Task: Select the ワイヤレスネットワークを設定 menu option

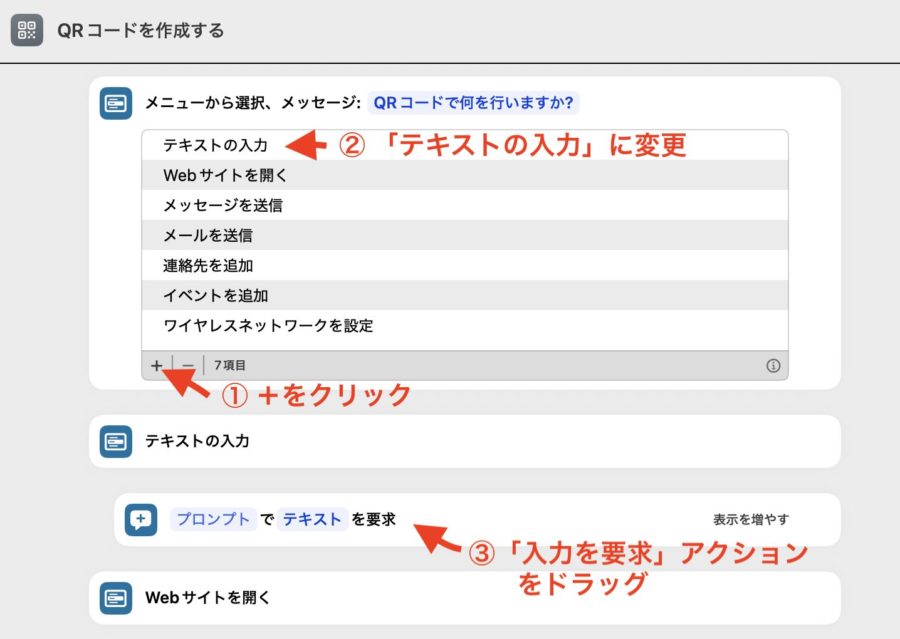Action: tap(268, 326)
